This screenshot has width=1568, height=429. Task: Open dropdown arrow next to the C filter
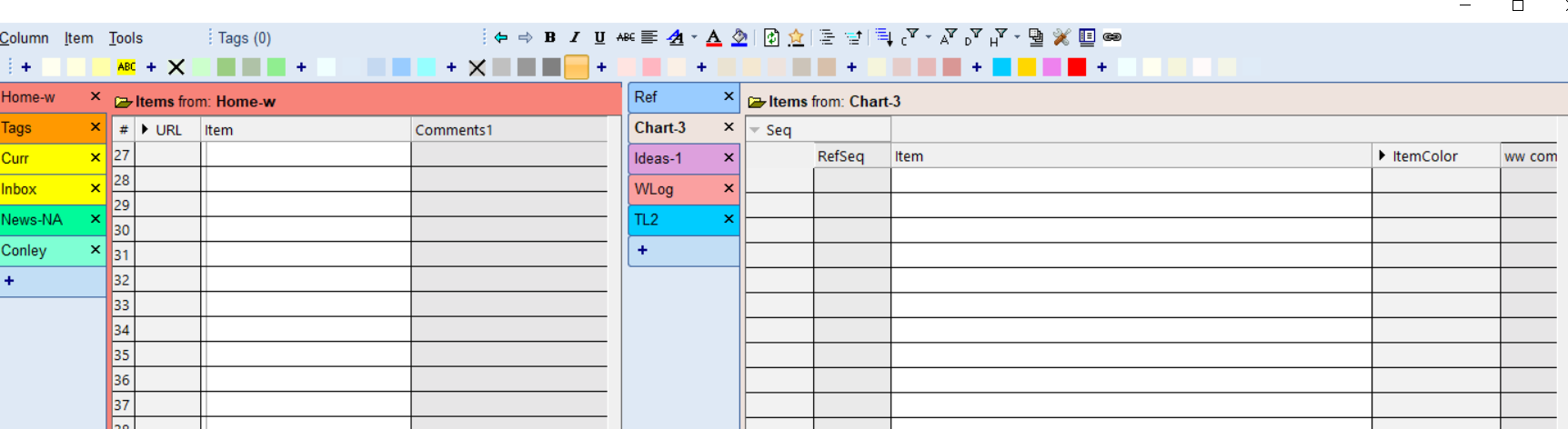[929, 37]
